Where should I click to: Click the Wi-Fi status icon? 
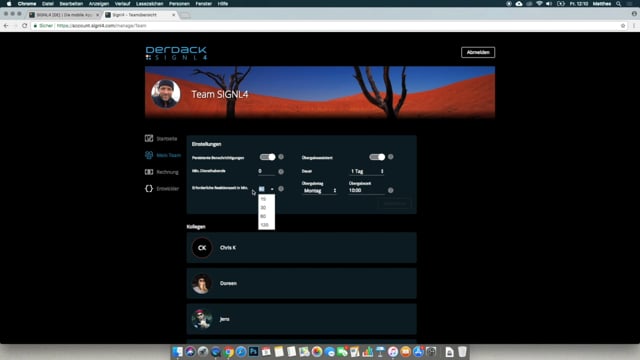(539, 4)
